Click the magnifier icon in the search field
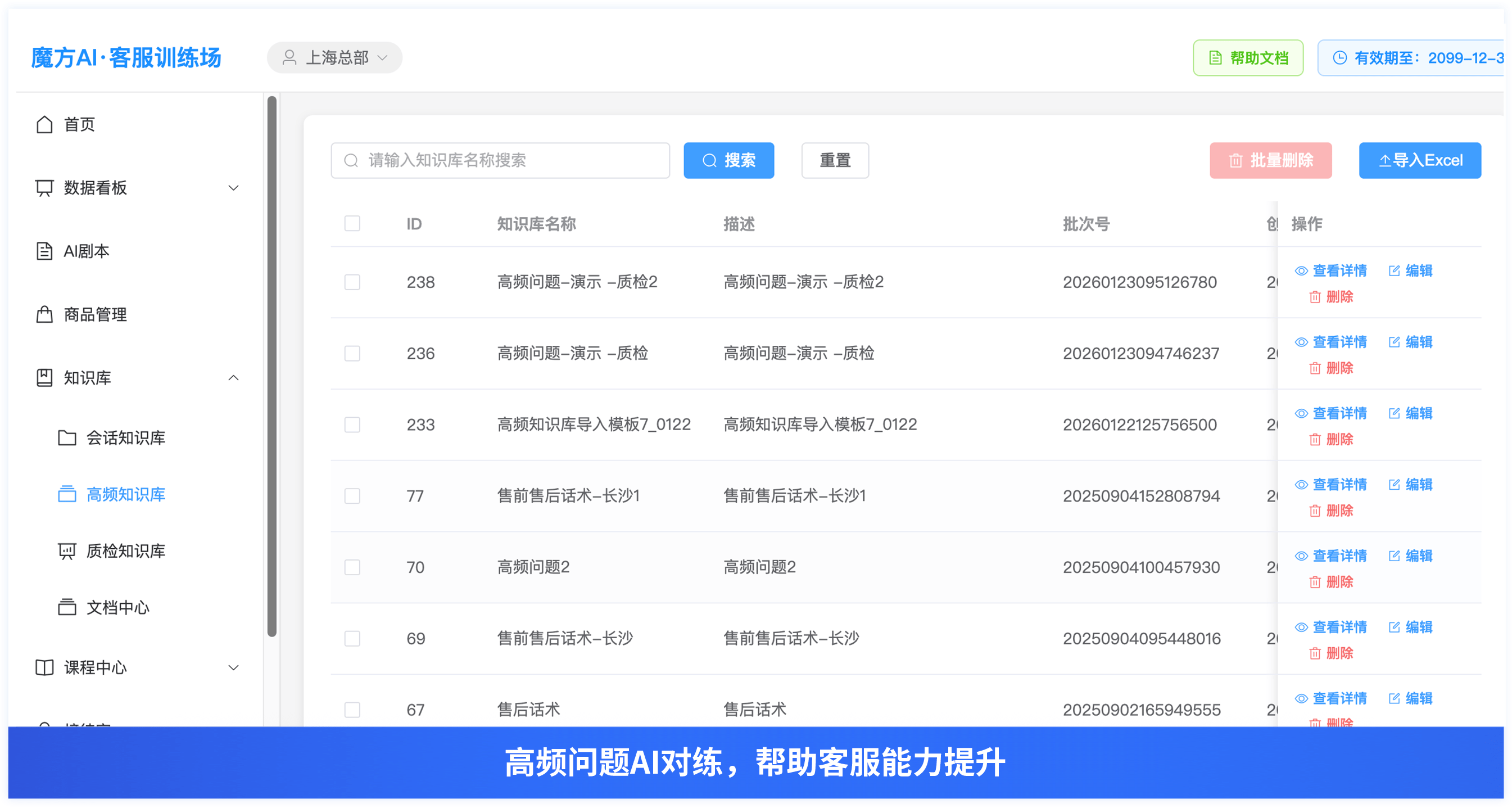1512x808 pixels. (351, 160)
